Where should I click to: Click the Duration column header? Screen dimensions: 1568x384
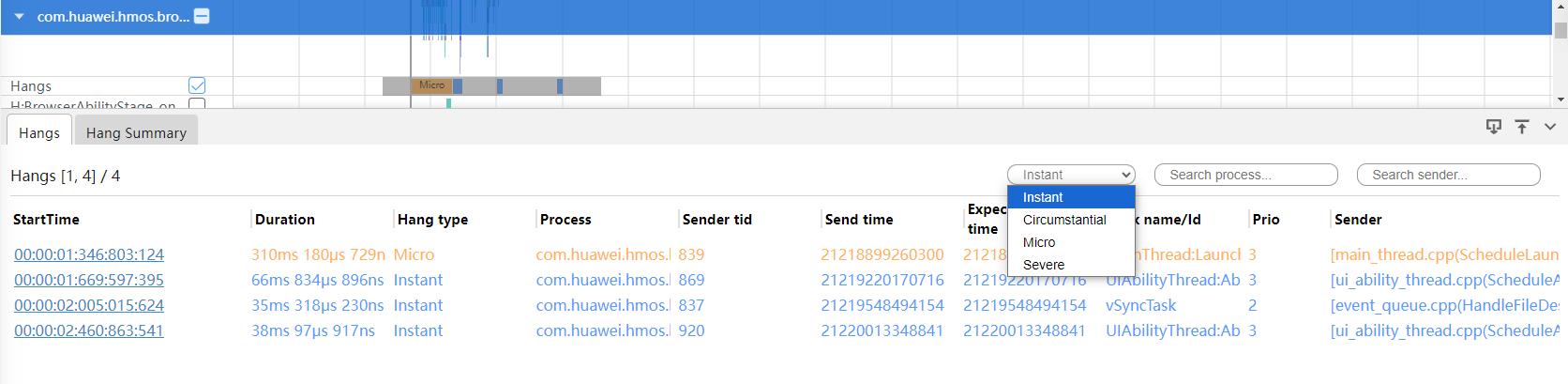tap(285, 220)
